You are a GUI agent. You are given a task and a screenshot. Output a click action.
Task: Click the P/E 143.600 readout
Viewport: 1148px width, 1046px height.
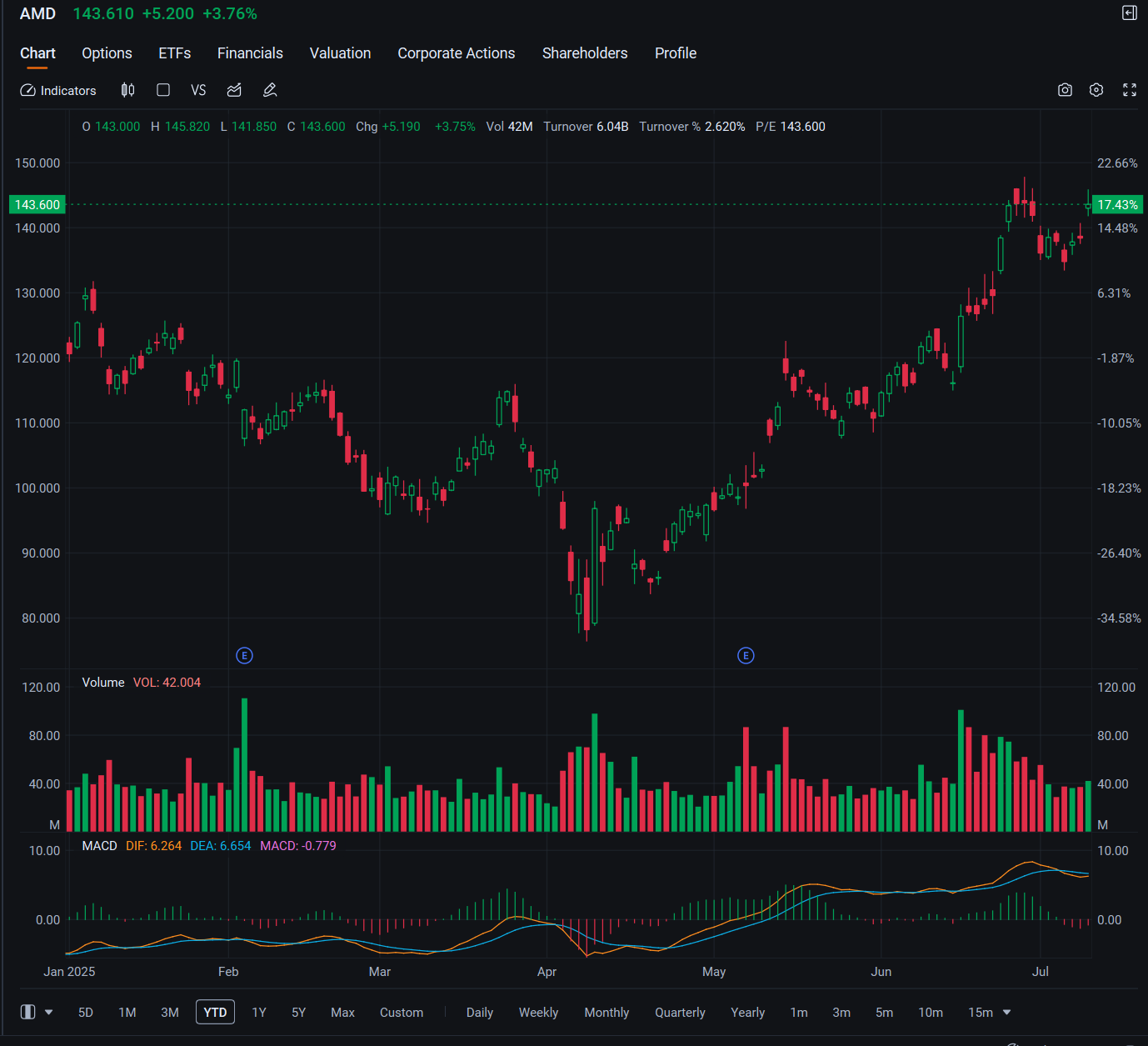791,127
